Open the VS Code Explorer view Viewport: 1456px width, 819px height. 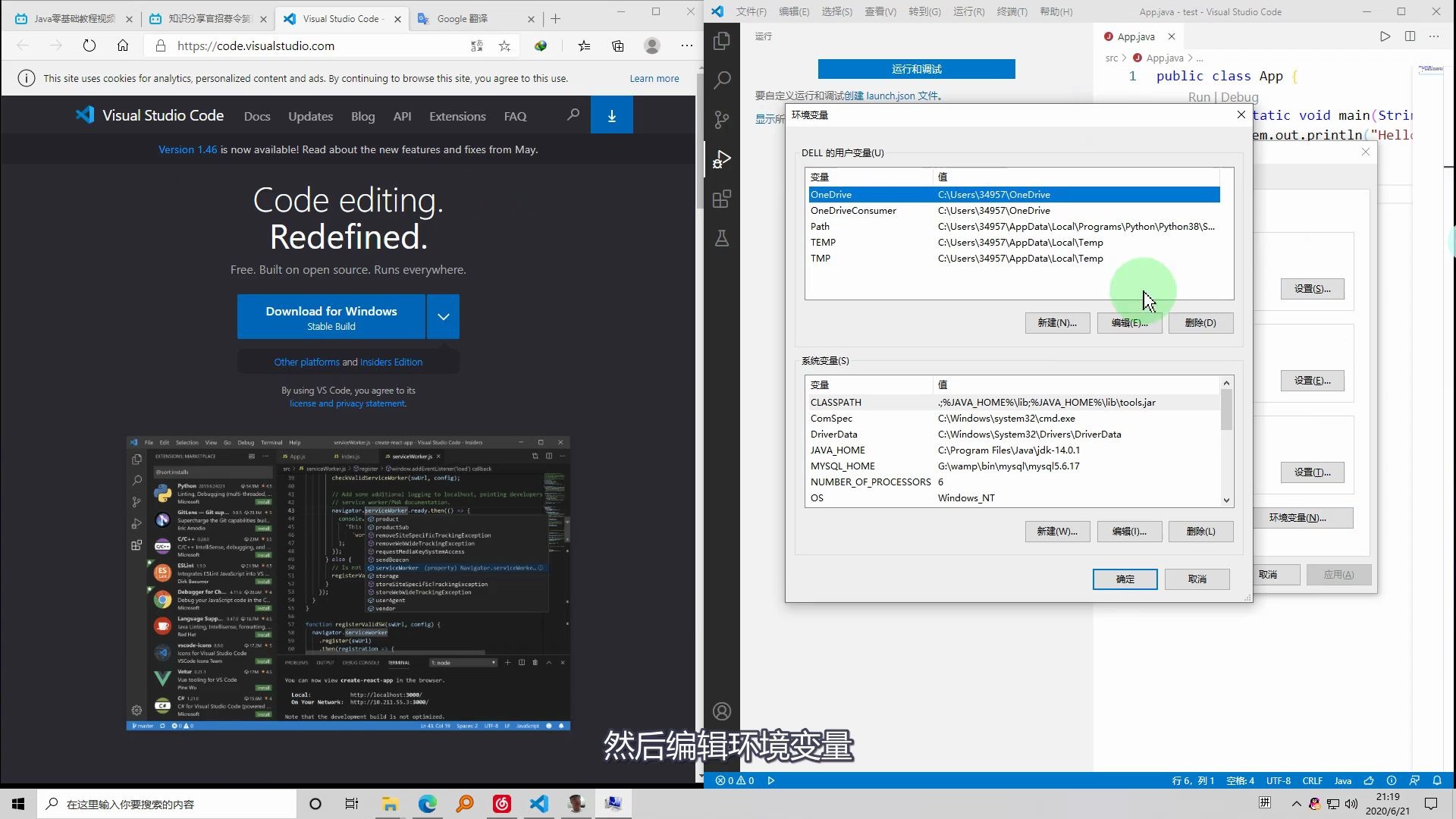[722, 41]
